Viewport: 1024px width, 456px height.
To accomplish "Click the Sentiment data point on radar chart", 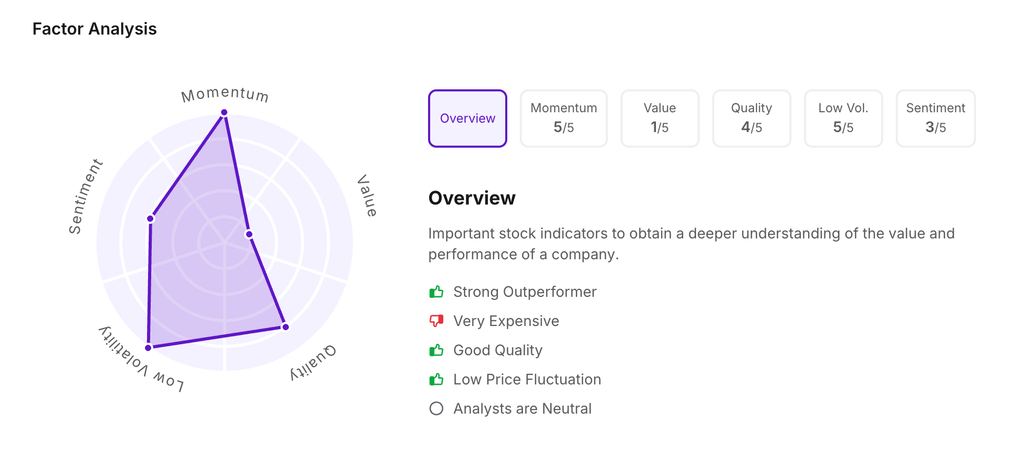I will [x=151, y=218].
